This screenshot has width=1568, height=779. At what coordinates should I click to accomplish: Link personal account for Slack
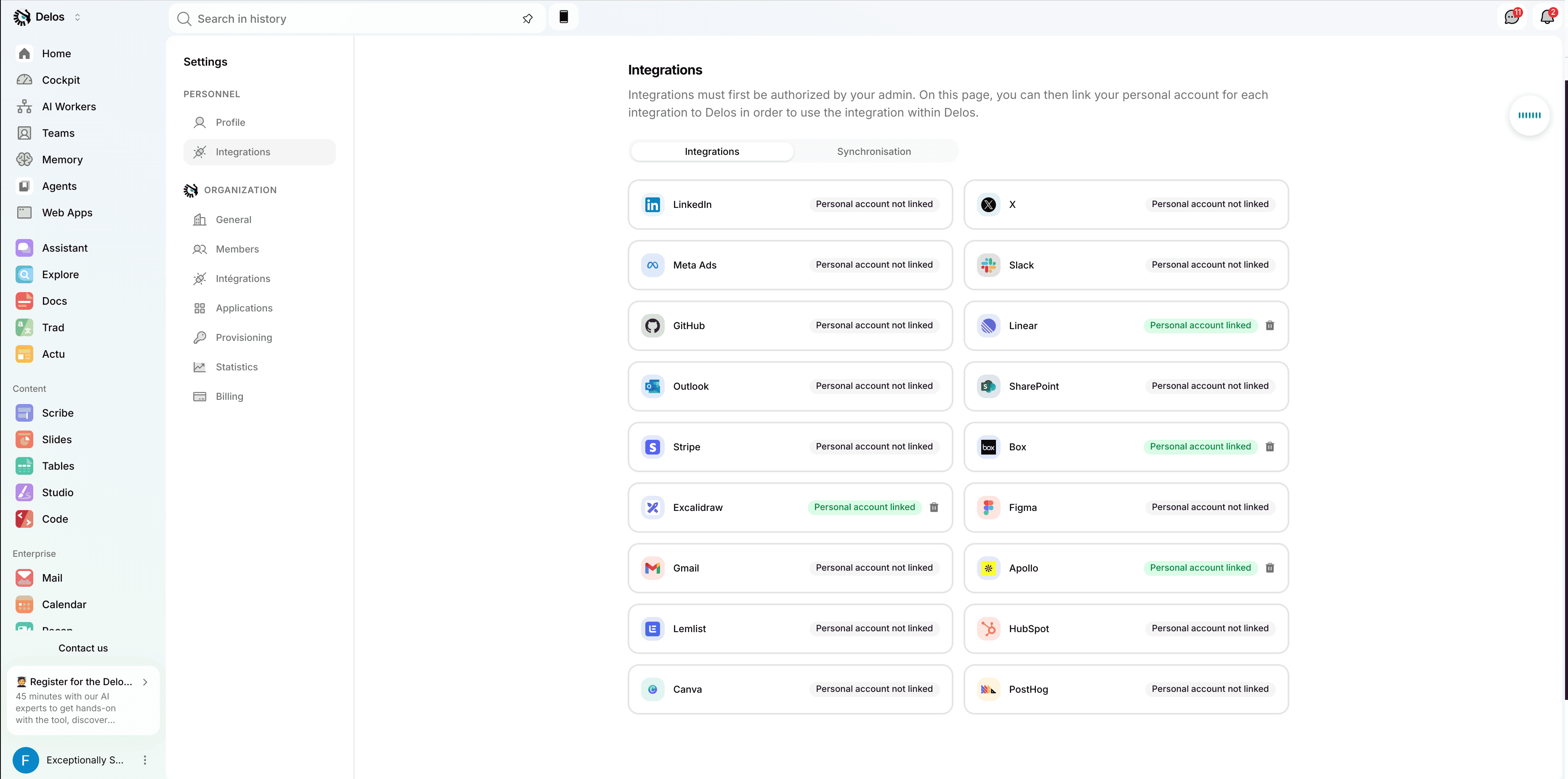click(x=1210, y=265)
